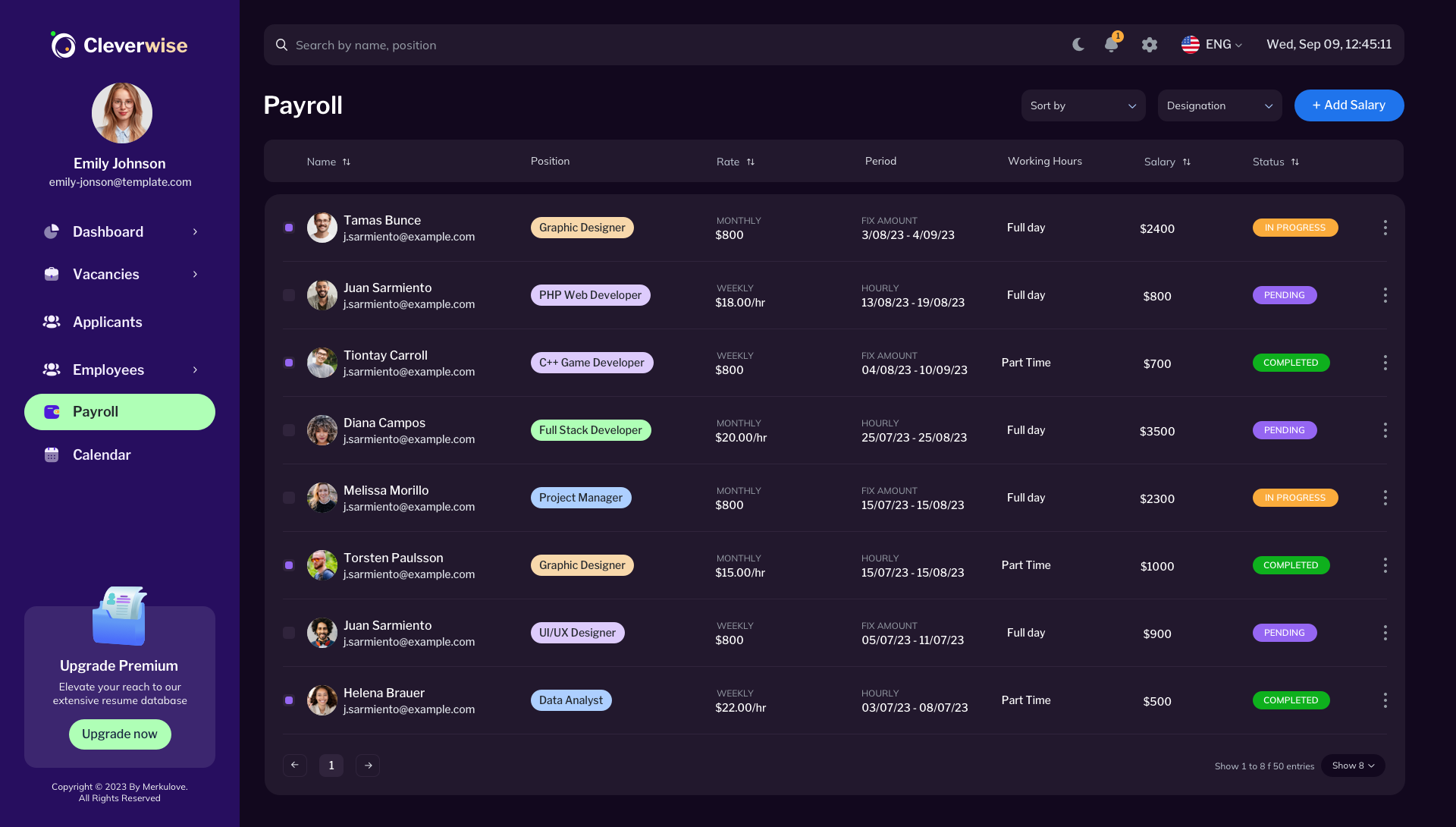Open the ENG language selector
The image size is (1456, 827).
(x=1211, y=44)
